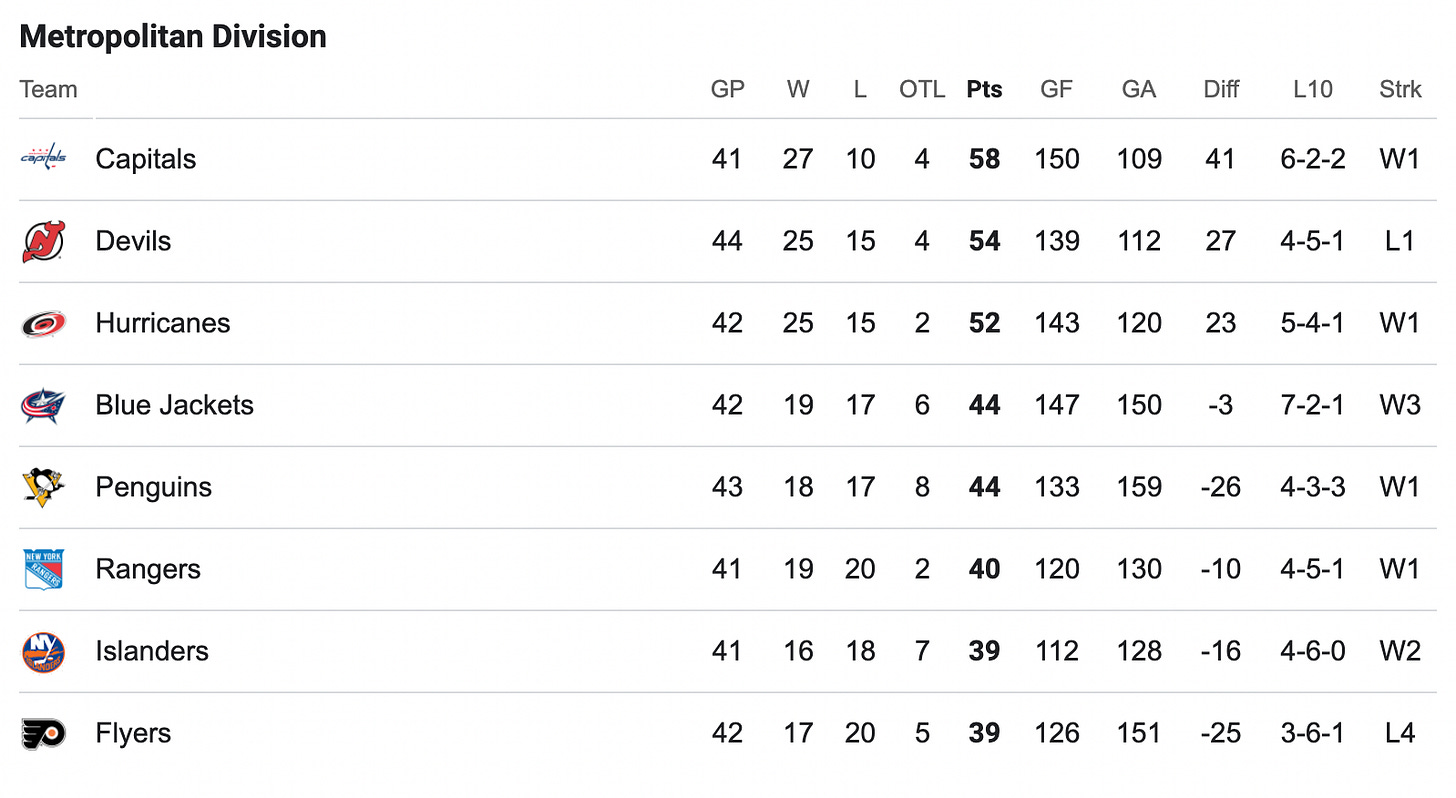Open the Flyers team link
Screen dimensions: 1456x798
pyautogui.click(x=133, y=733)
